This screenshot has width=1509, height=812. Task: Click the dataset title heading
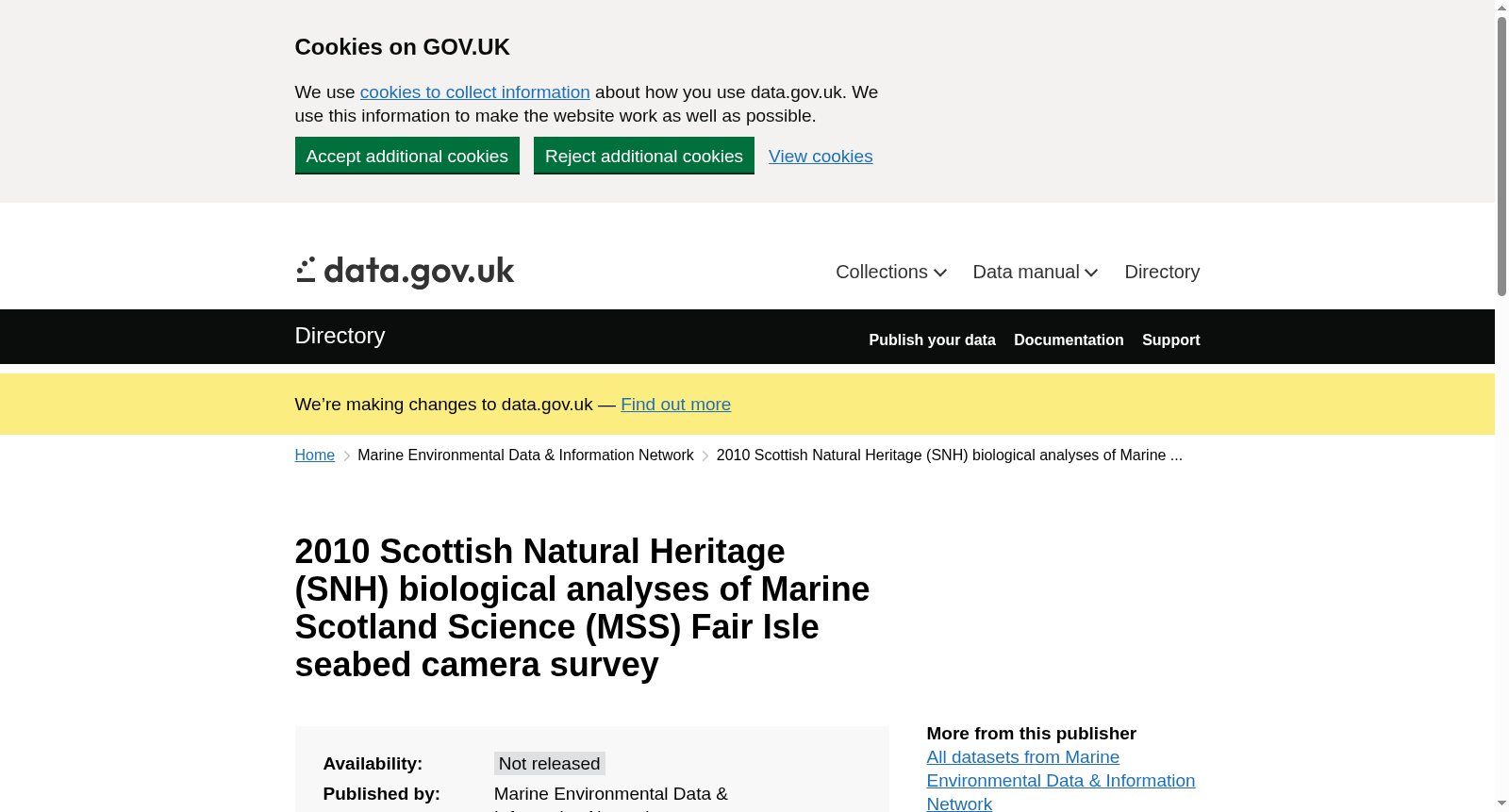pyautogui.click(x=582, y=608)
